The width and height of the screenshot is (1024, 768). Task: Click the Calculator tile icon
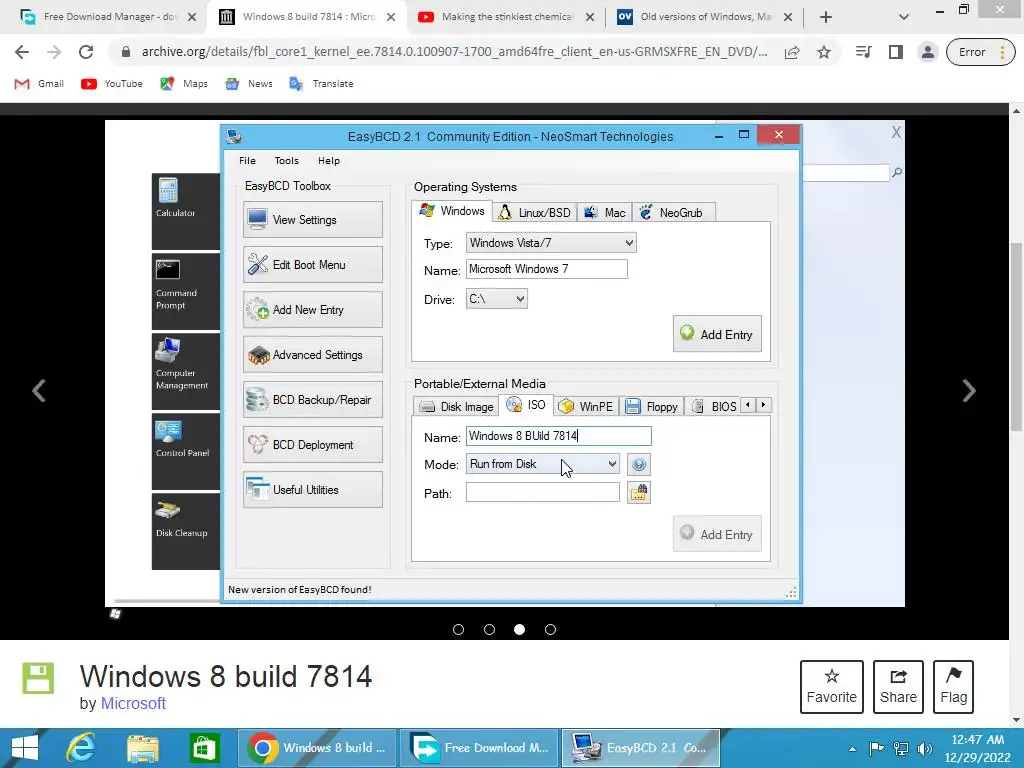(x=168, y=191)
